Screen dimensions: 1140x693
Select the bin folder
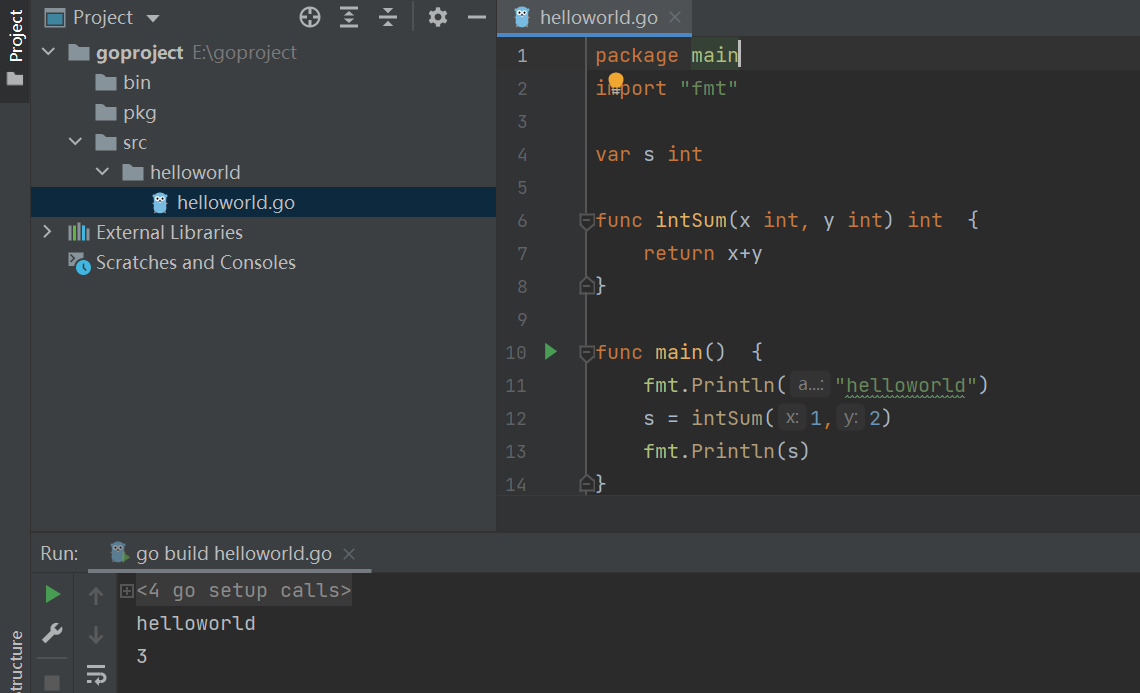pos(137,82)
